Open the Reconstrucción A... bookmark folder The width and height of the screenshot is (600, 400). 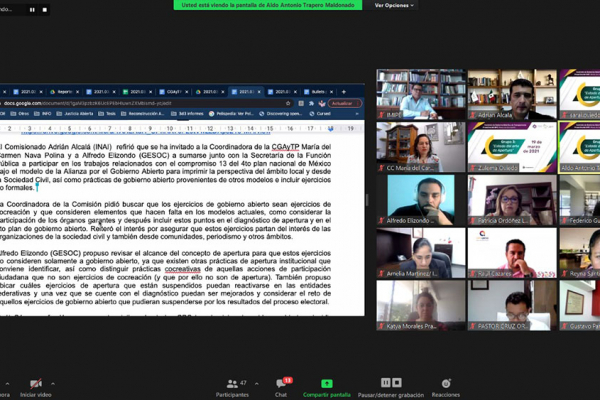tap(142, 114)
